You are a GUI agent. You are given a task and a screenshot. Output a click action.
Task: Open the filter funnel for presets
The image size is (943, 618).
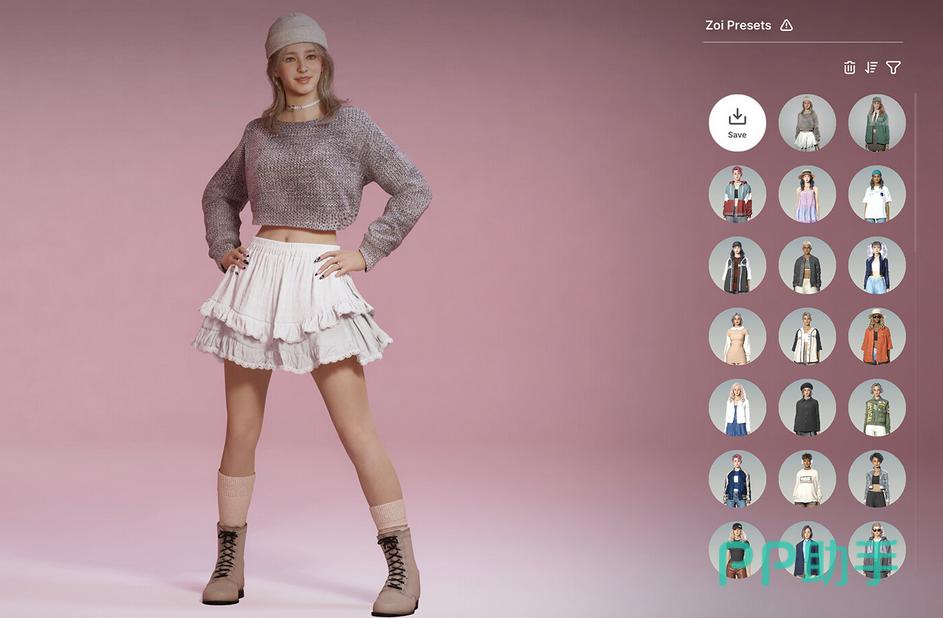[893, 68]
